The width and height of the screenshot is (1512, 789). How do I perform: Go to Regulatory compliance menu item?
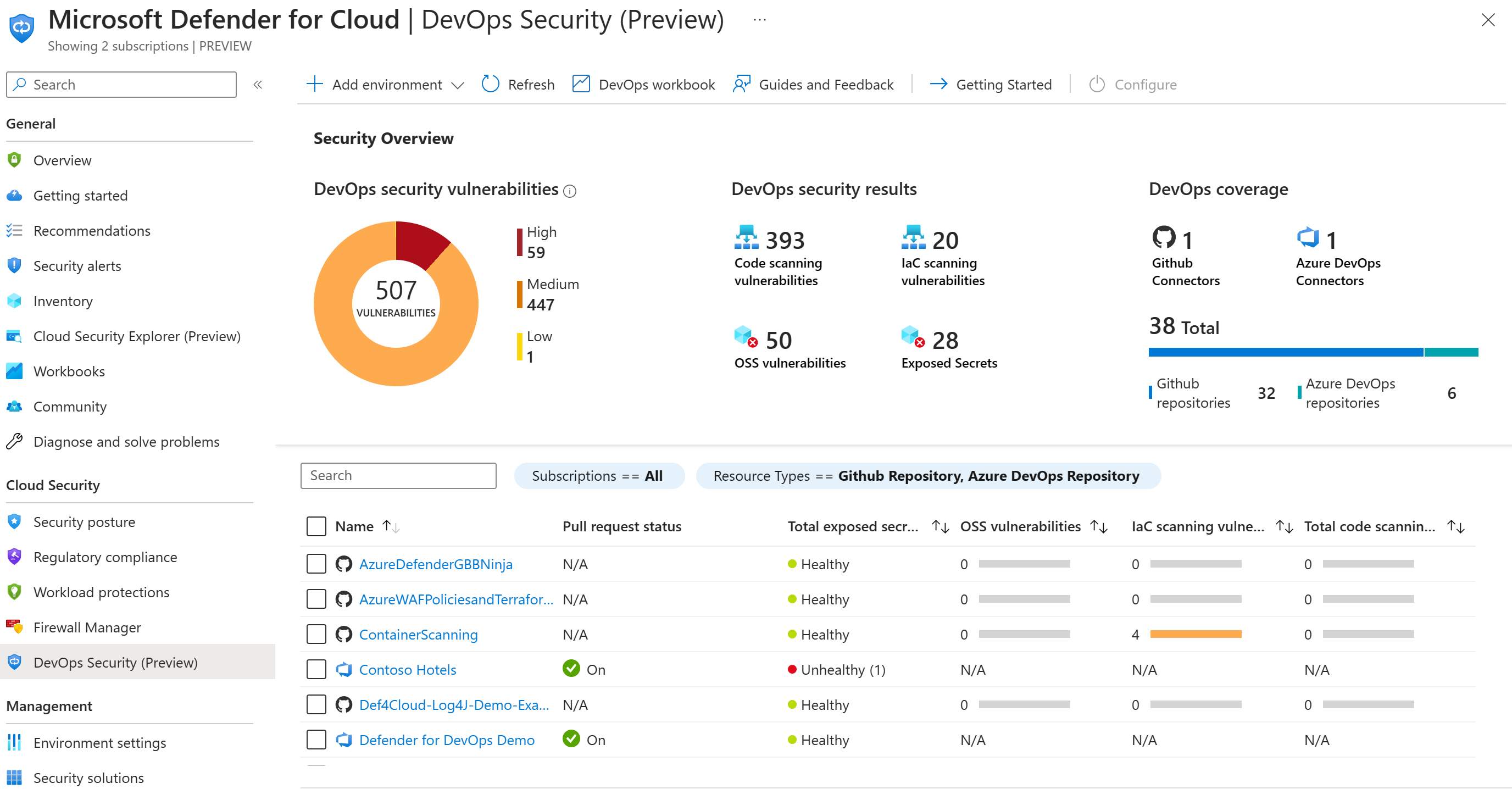click(105, 557)
